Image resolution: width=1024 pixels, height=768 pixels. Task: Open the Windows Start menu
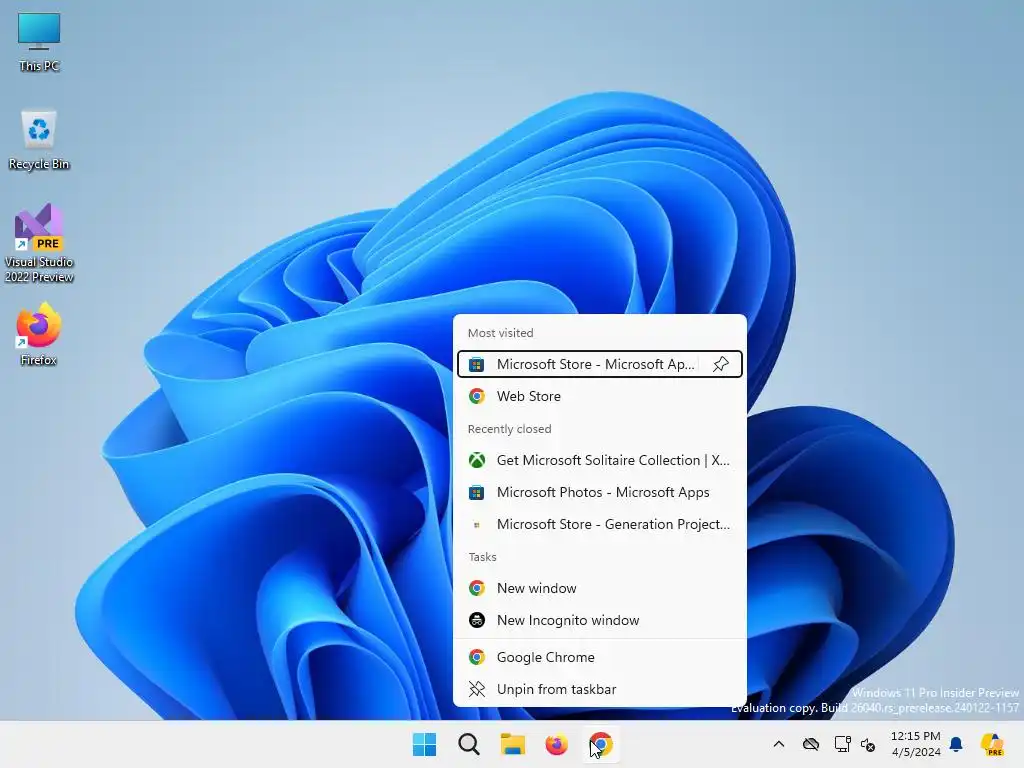click(424, 744)
